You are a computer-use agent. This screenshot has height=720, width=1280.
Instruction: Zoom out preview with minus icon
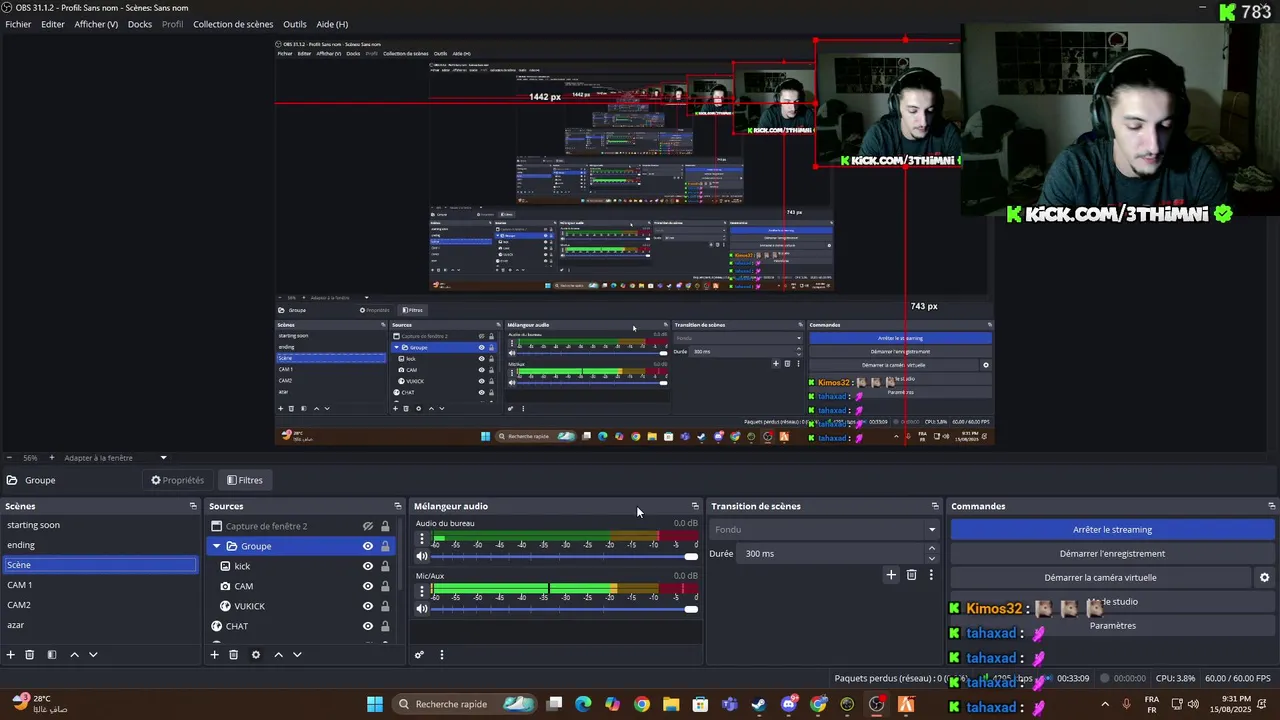10,458
